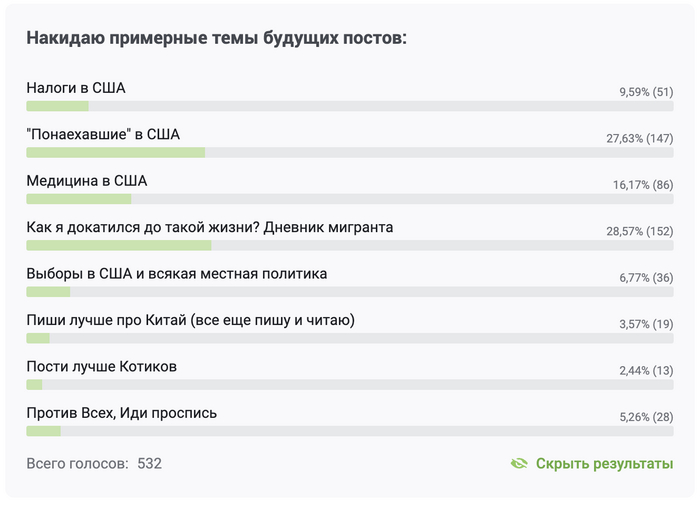Image resolution: width=700 pixels, height=516 pixels.
Task: Click the 2,44% (13) result value
Action: 646,370
